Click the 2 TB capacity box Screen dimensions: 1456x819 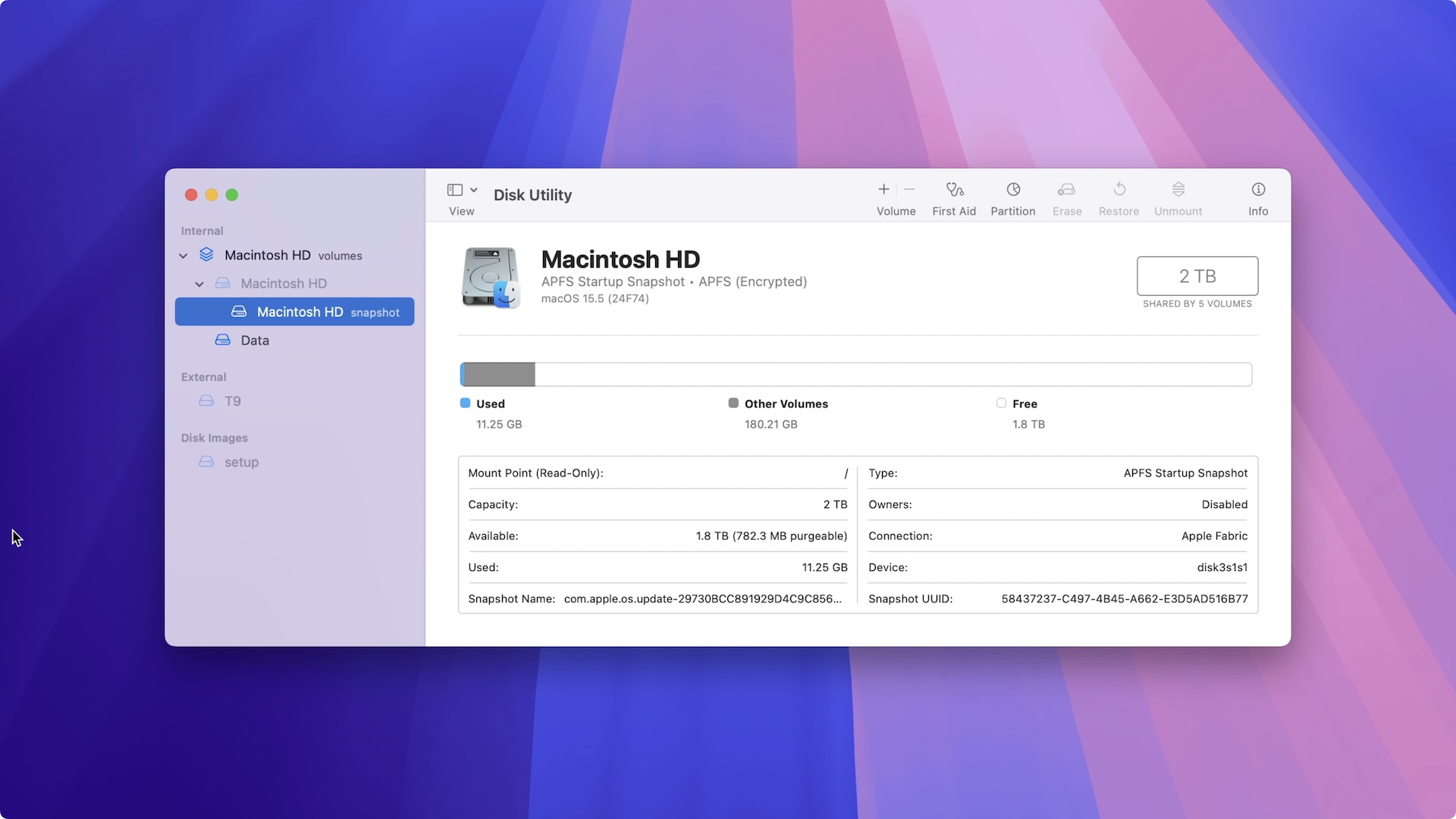pyautogui.click(x=1197, y=276)
